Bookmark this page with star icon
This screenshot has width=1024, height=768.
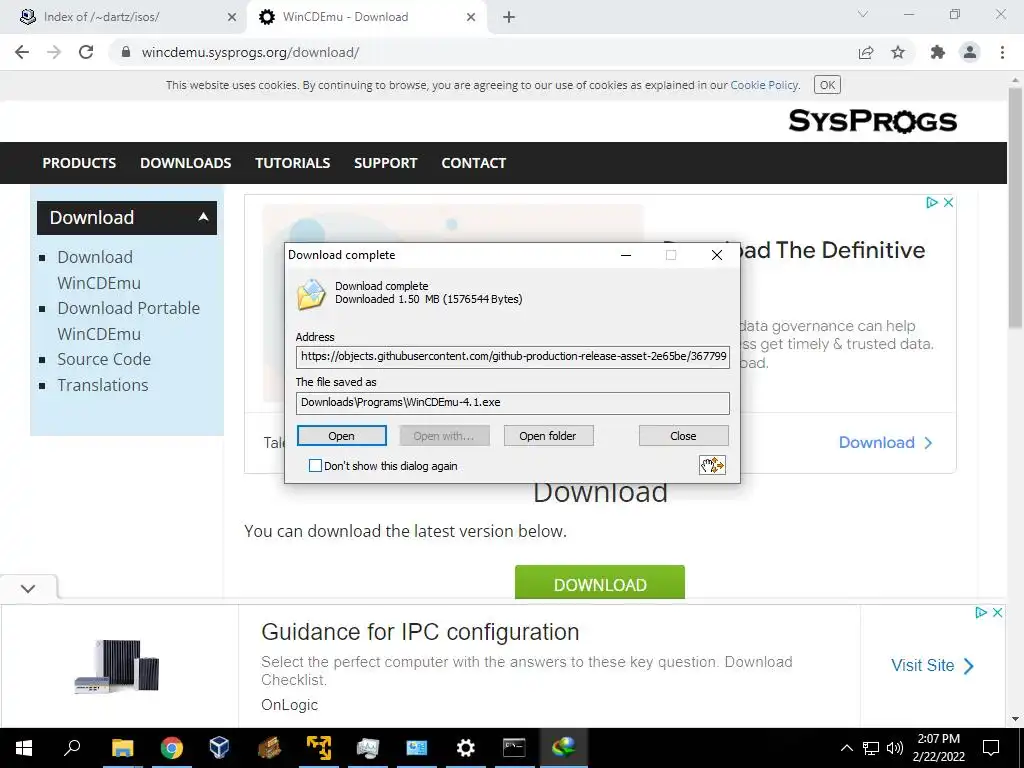[x=898, y=52]
